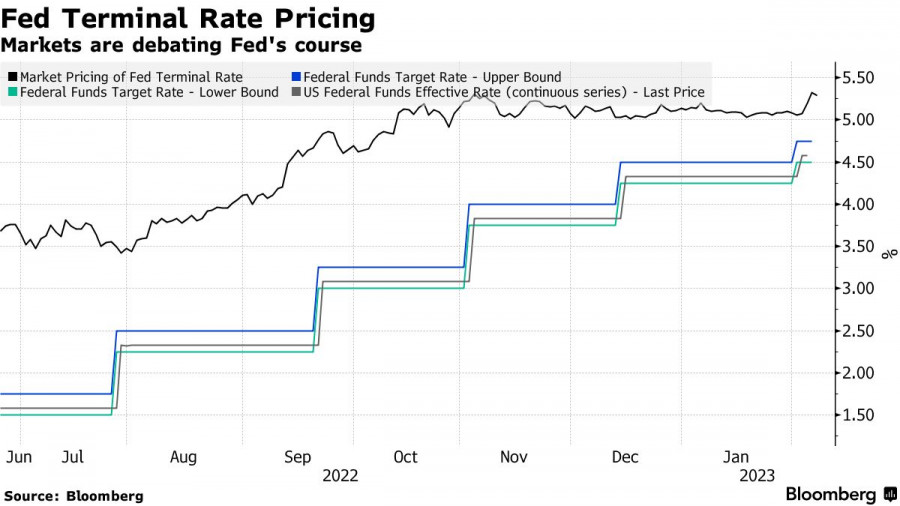Click the blue Upper Bound legend swatch

(x=295, y=76)
